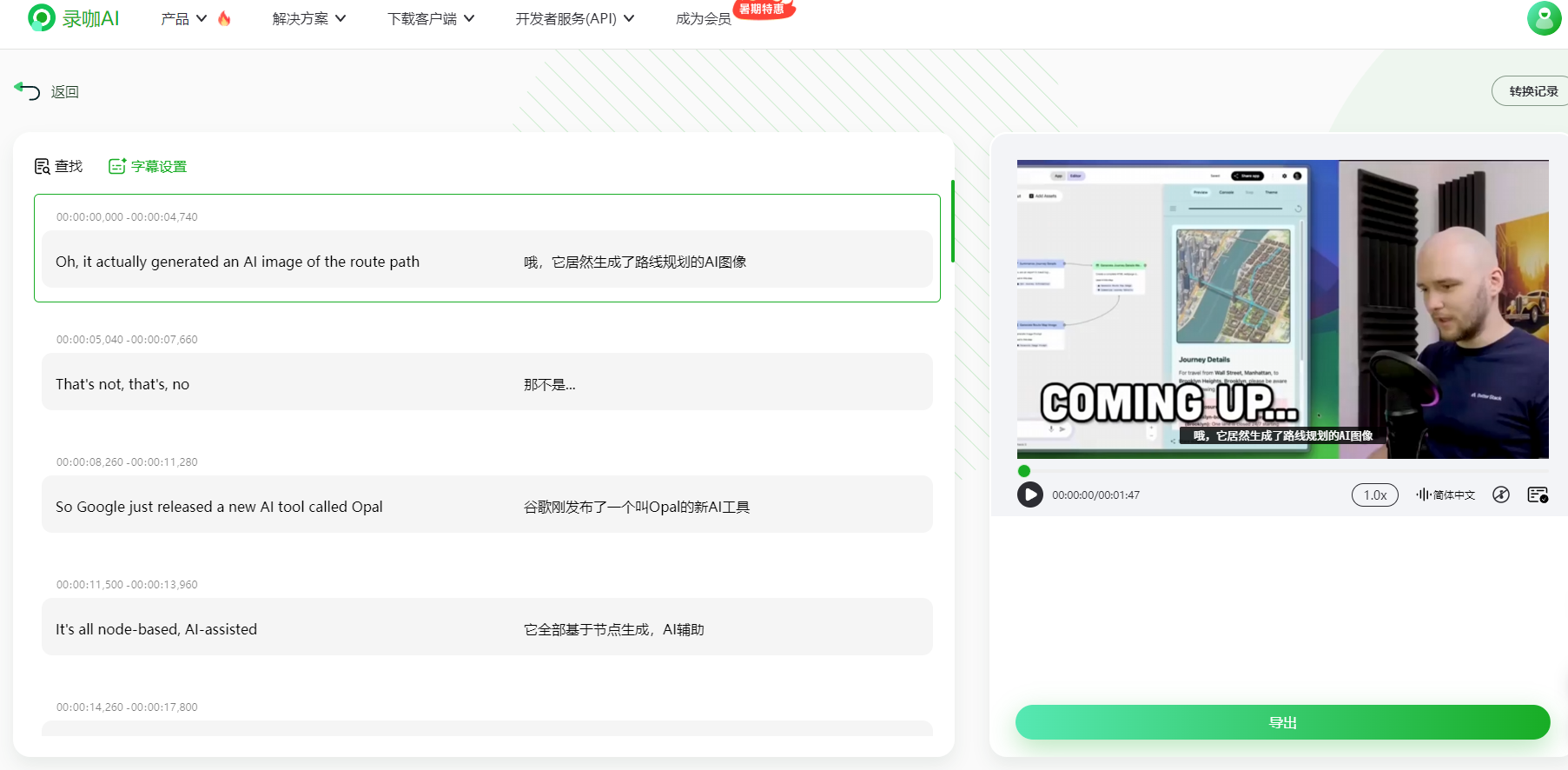Edit Chinese text '哦，它居然生成了路线规划的AI图像'
Image resolution: width=1568 pixels, height=770 pixels.
click(635, 262)
